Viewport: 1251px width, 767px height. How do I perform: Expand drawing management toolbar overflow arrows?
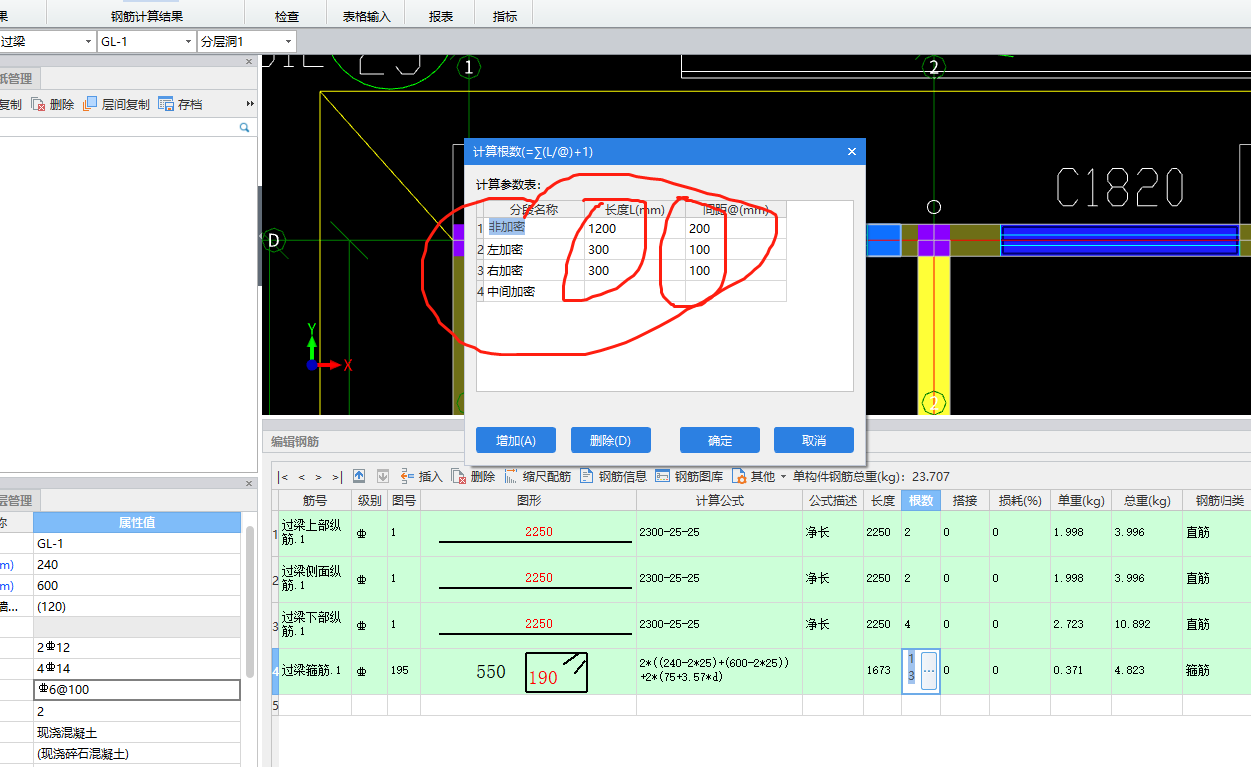(249, 104)
